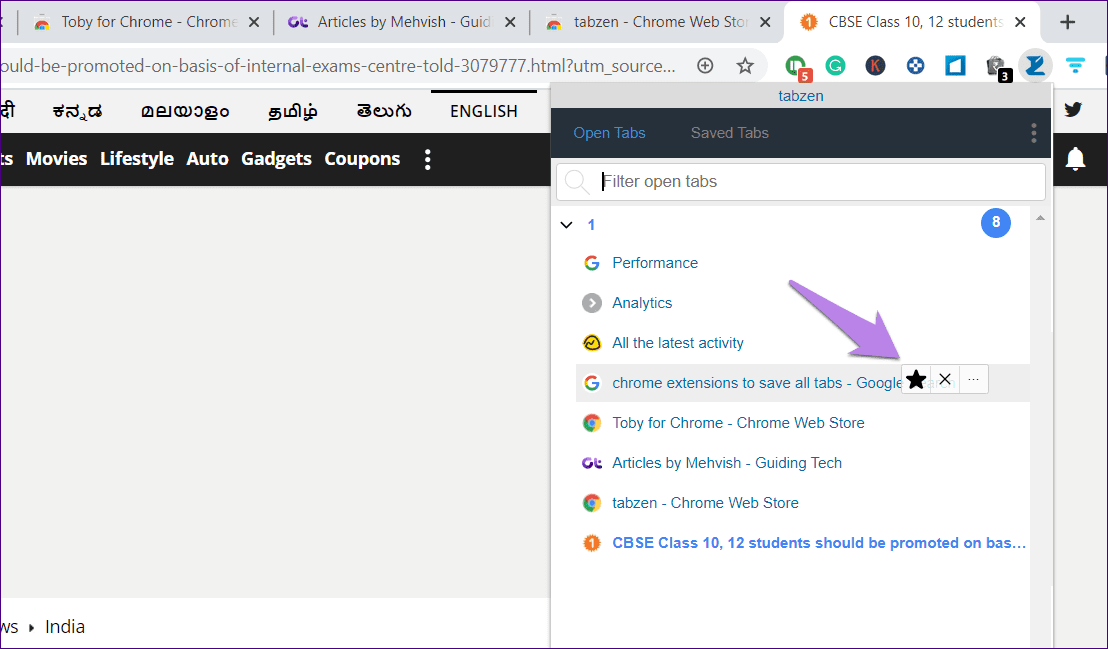Open the Coupons section
The width and height of the screenshot is (1108, 649).
point(362,159)
